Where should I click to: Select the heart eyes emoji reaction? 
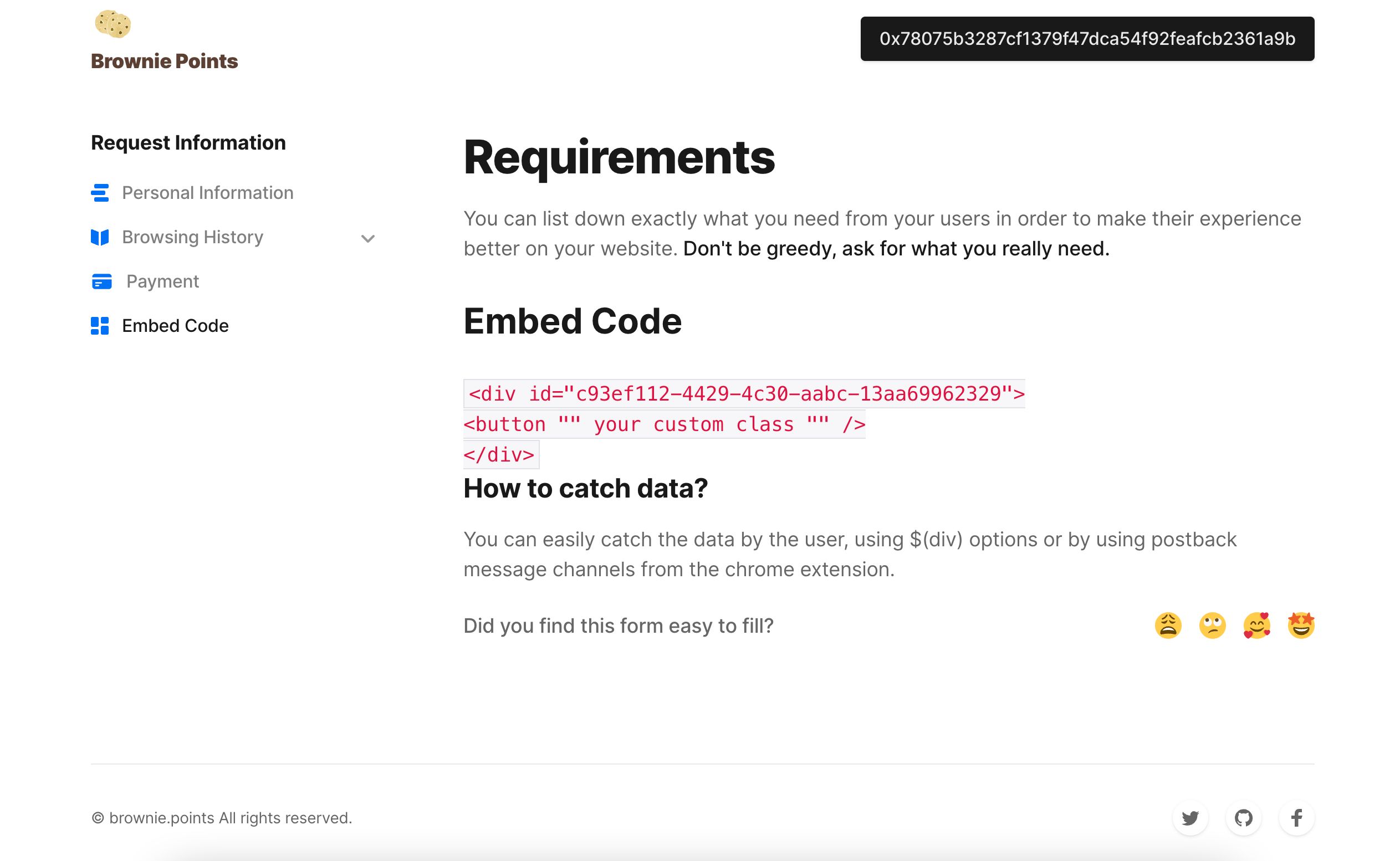1258,625
